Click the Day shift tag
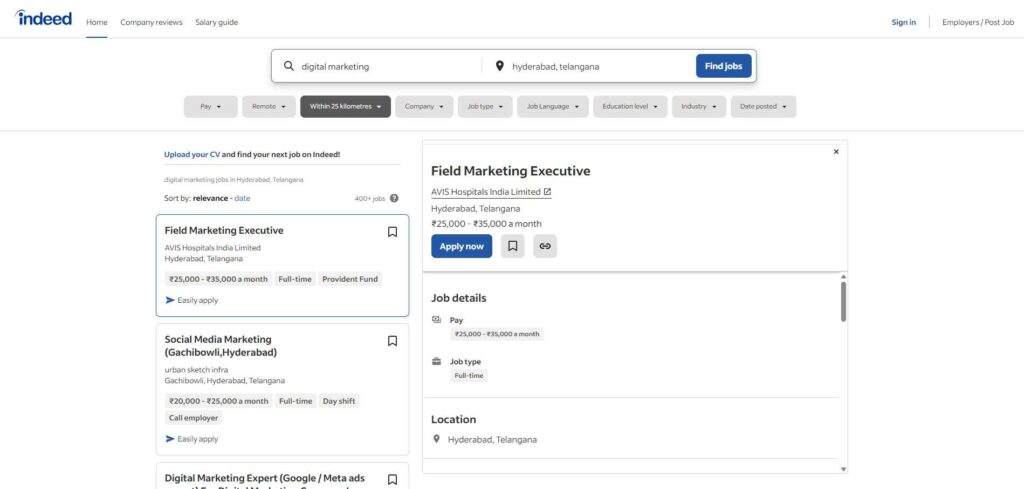Screen dimensions: 1024x489 pyautogui.click(x=339, y=401)
